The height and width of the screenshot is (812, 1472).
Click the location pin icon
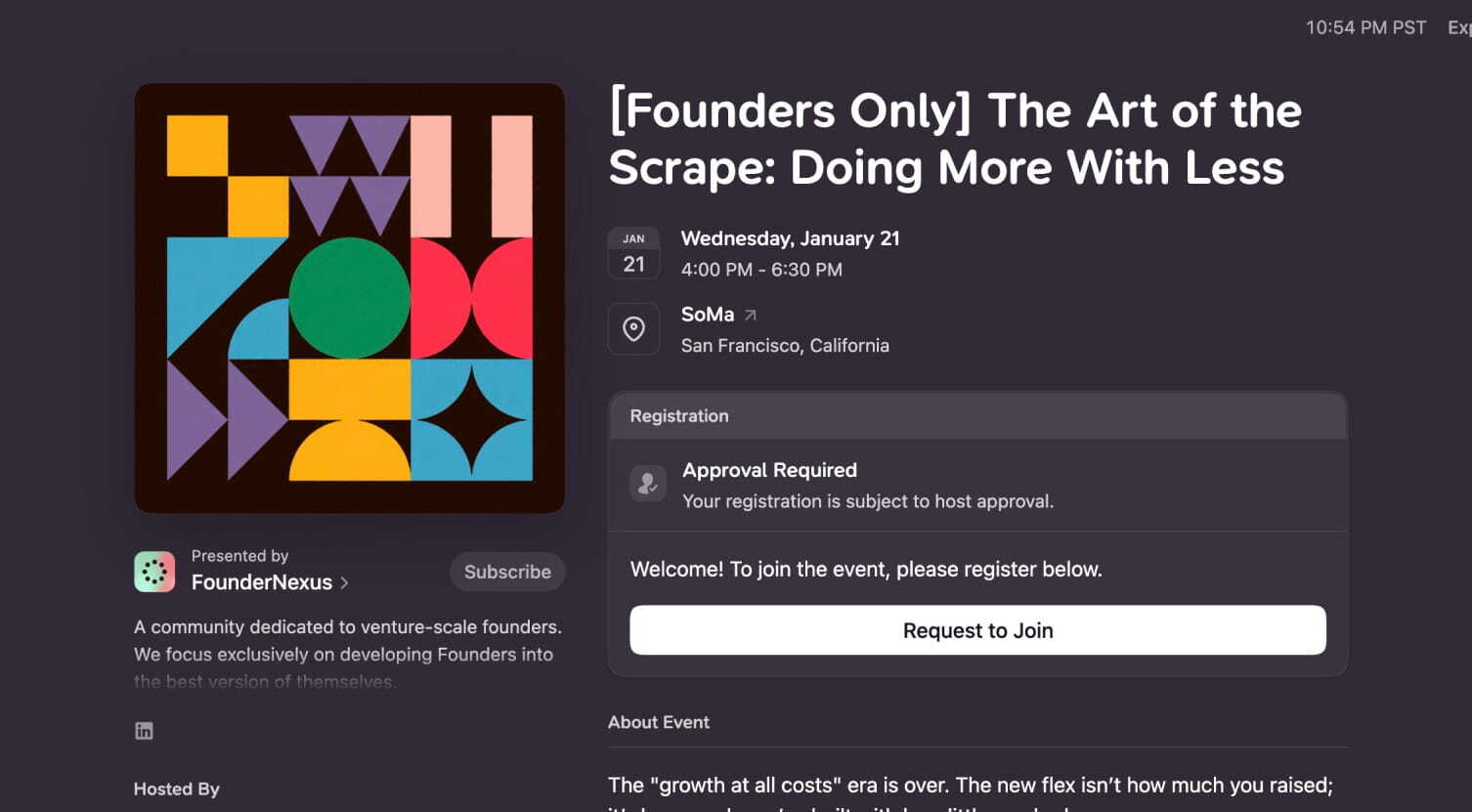pyautogui.click(x=633, y=329)
